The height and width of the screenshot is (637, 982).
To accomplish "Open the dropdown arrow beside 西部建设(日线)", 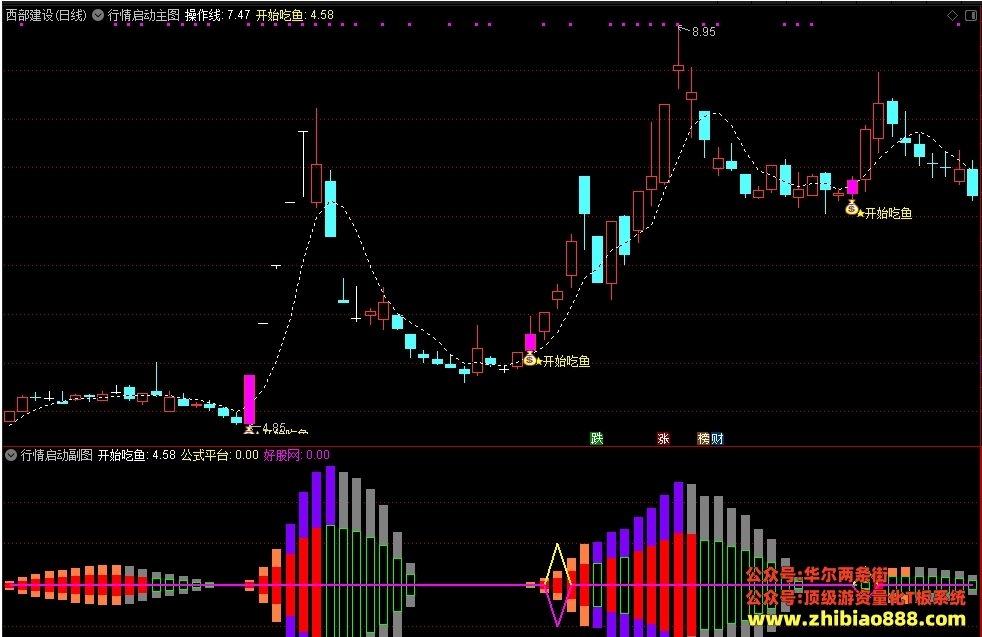I will tap(98, 15).
